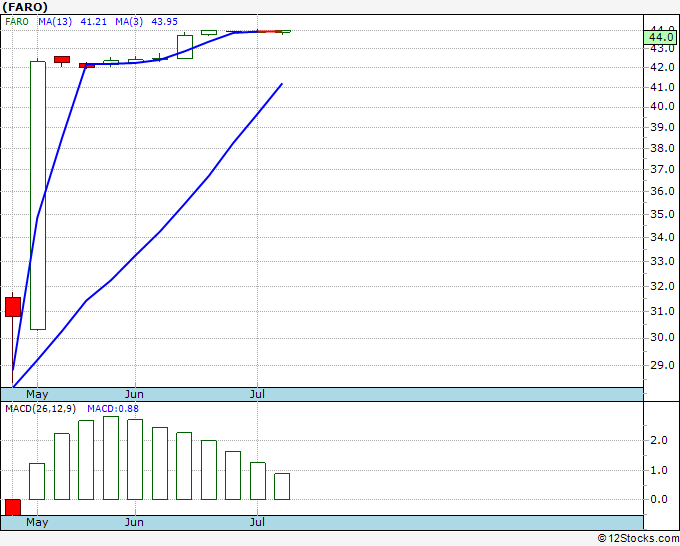Screen dimensions: 680x546
Task: Click the Jun label below MACD panel
Action: pyautogui.click(x=134, y=522)
